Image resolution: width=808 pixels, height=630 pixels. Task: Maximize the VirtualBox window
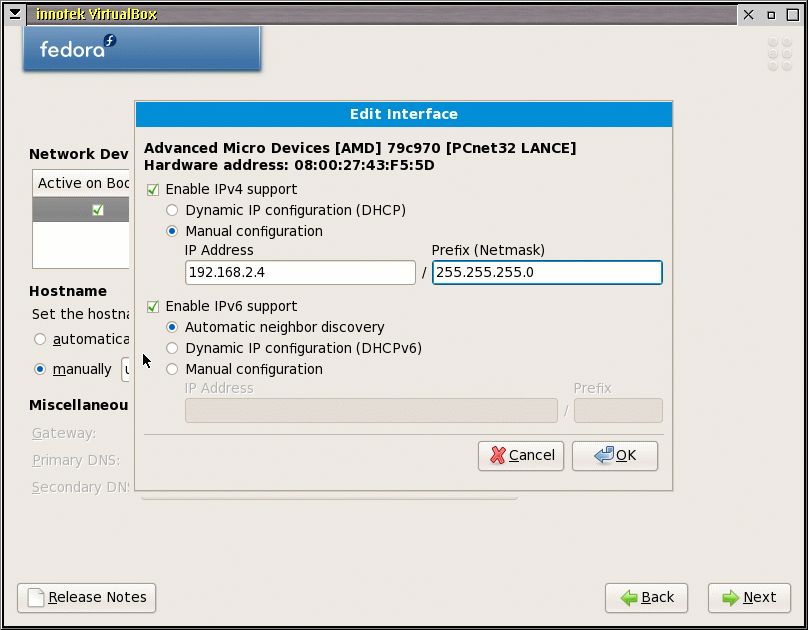pyautogui.click(x=793, y=14)
